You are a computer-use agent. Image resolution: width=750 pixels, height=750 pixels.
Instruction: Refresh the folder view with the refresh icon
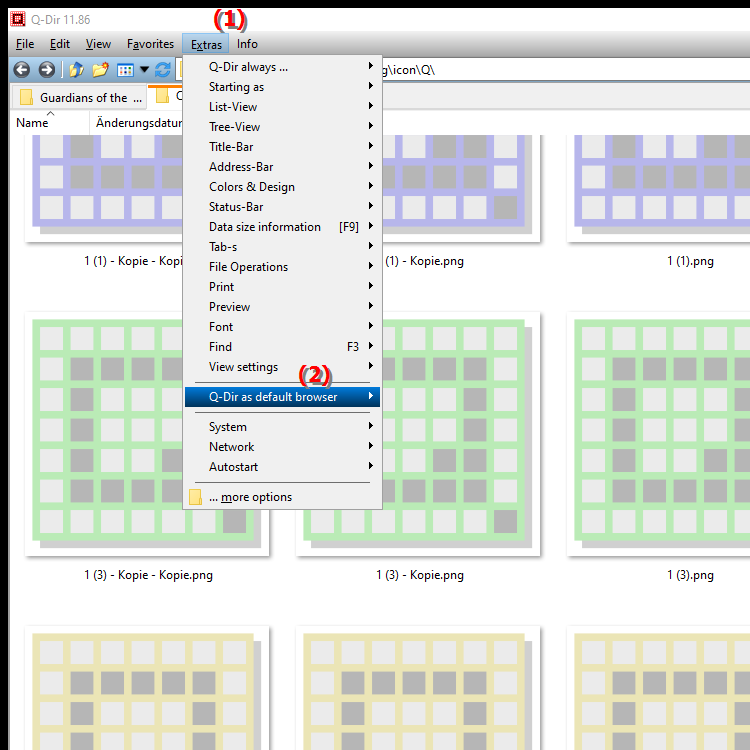click(163, 70)
